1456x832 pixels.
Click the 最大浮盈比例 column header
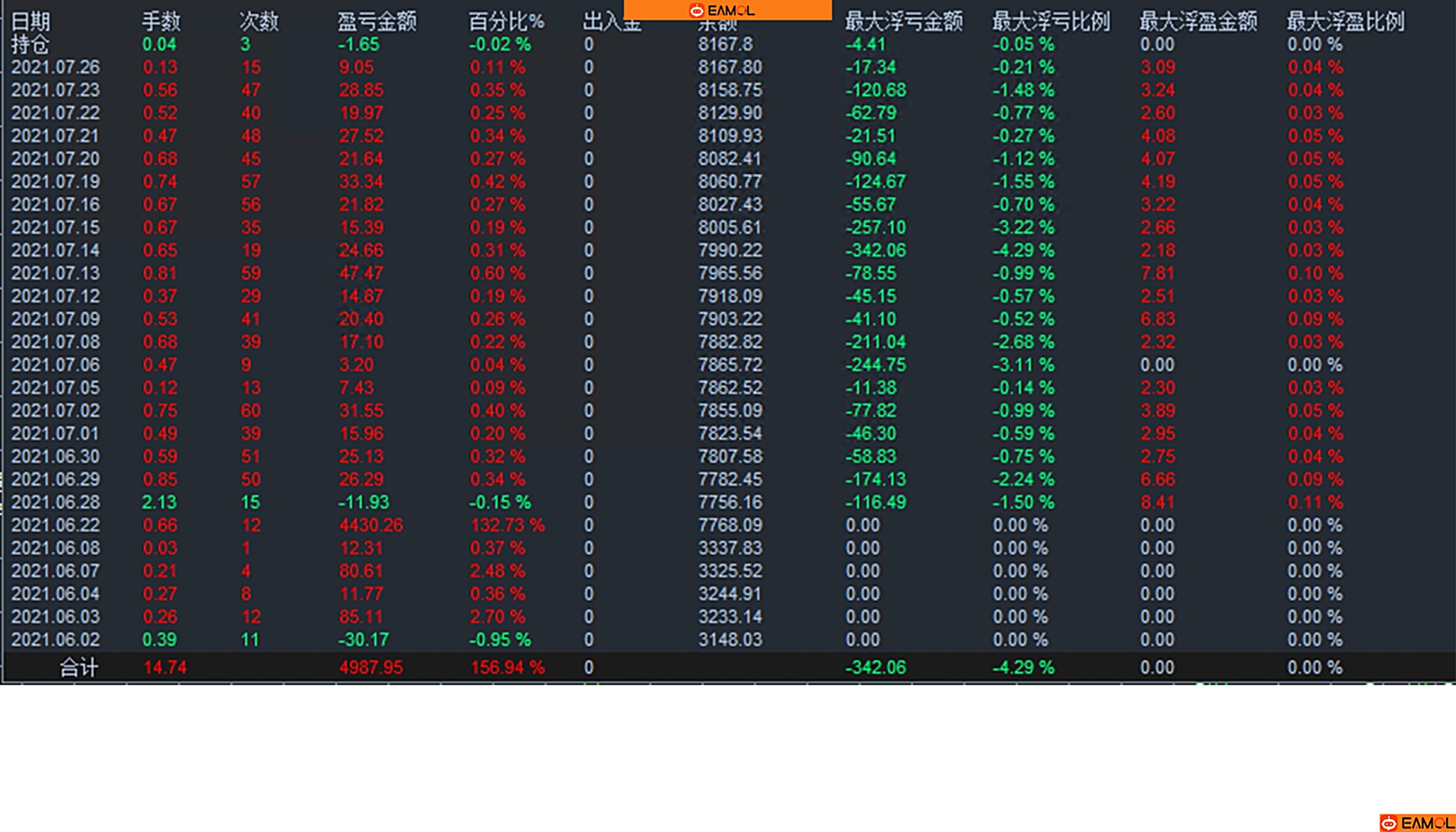[1345, 21]
